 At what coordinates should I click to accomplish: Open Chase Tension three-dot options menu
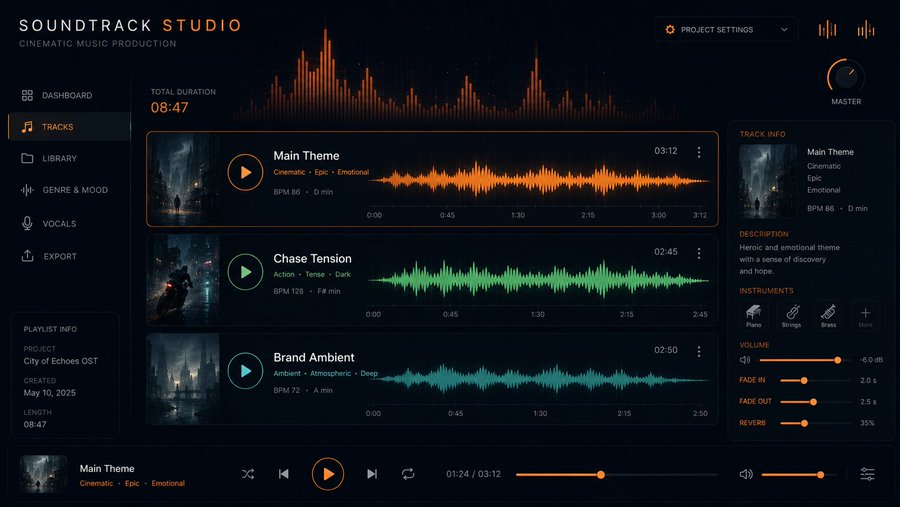click(x=699, y=253)
